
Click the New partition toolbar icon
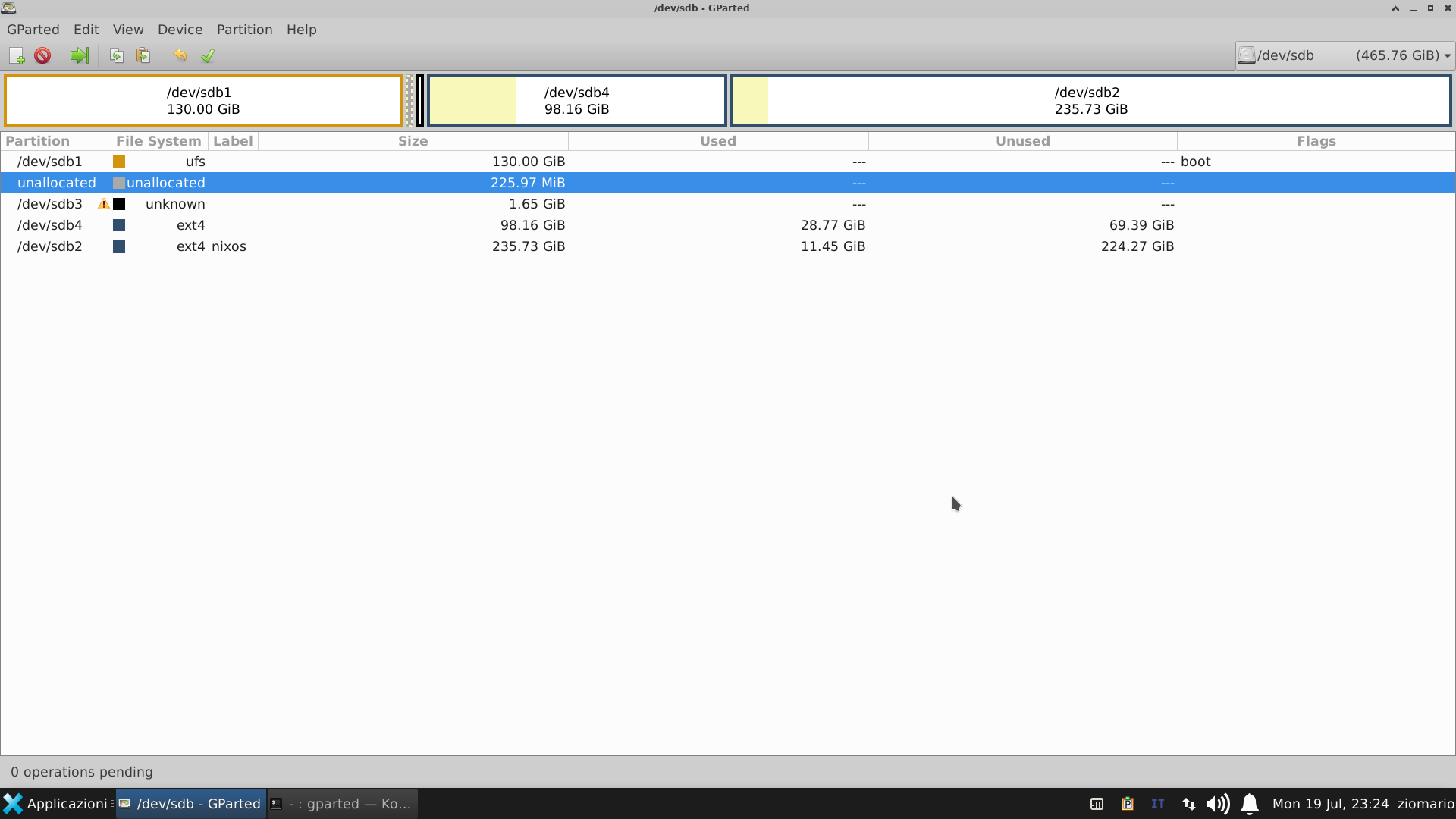17,55
